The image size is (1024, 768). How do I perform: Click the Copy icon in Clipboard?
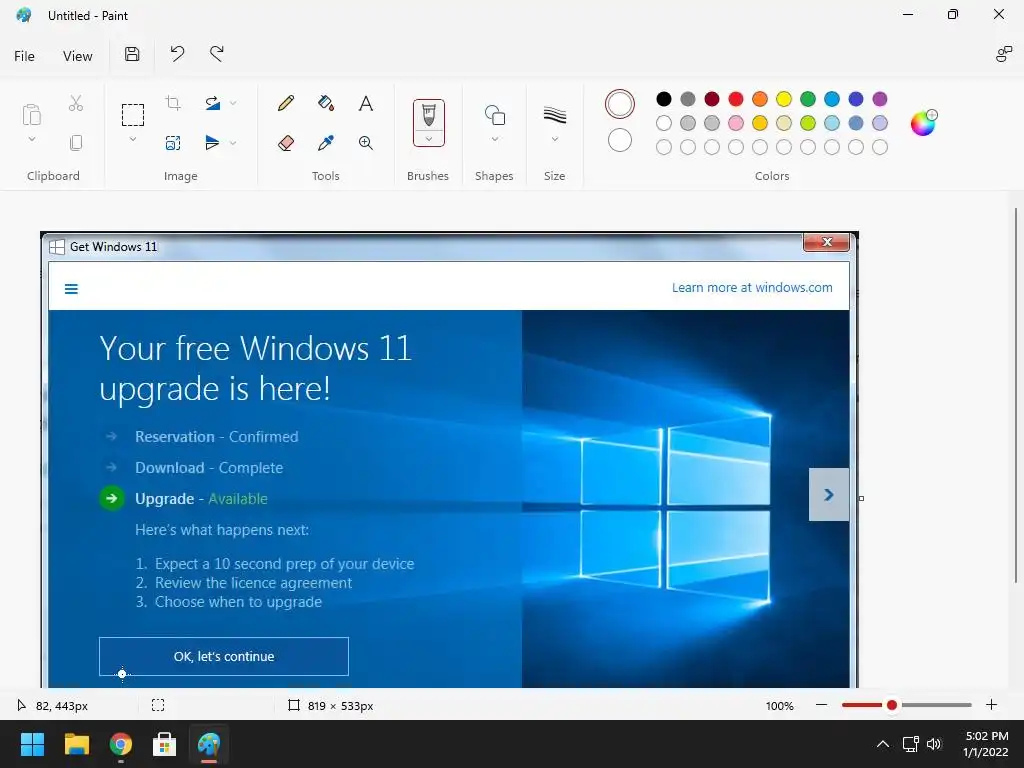[x=76, y=142]
